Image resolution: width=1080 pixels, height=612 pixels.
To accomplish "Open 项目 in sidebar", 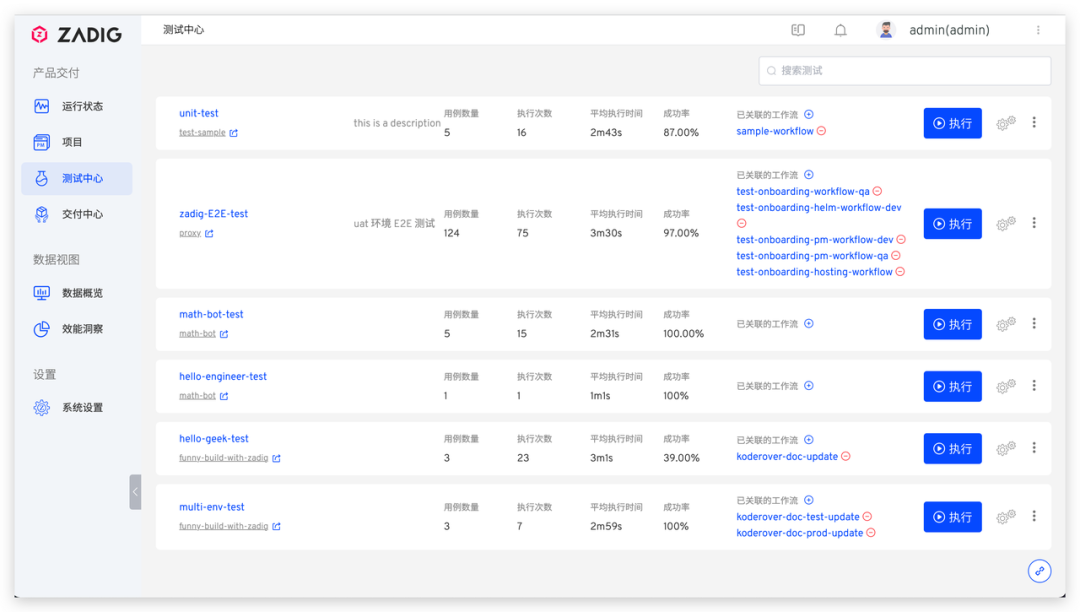I will (x=76, y=142).
